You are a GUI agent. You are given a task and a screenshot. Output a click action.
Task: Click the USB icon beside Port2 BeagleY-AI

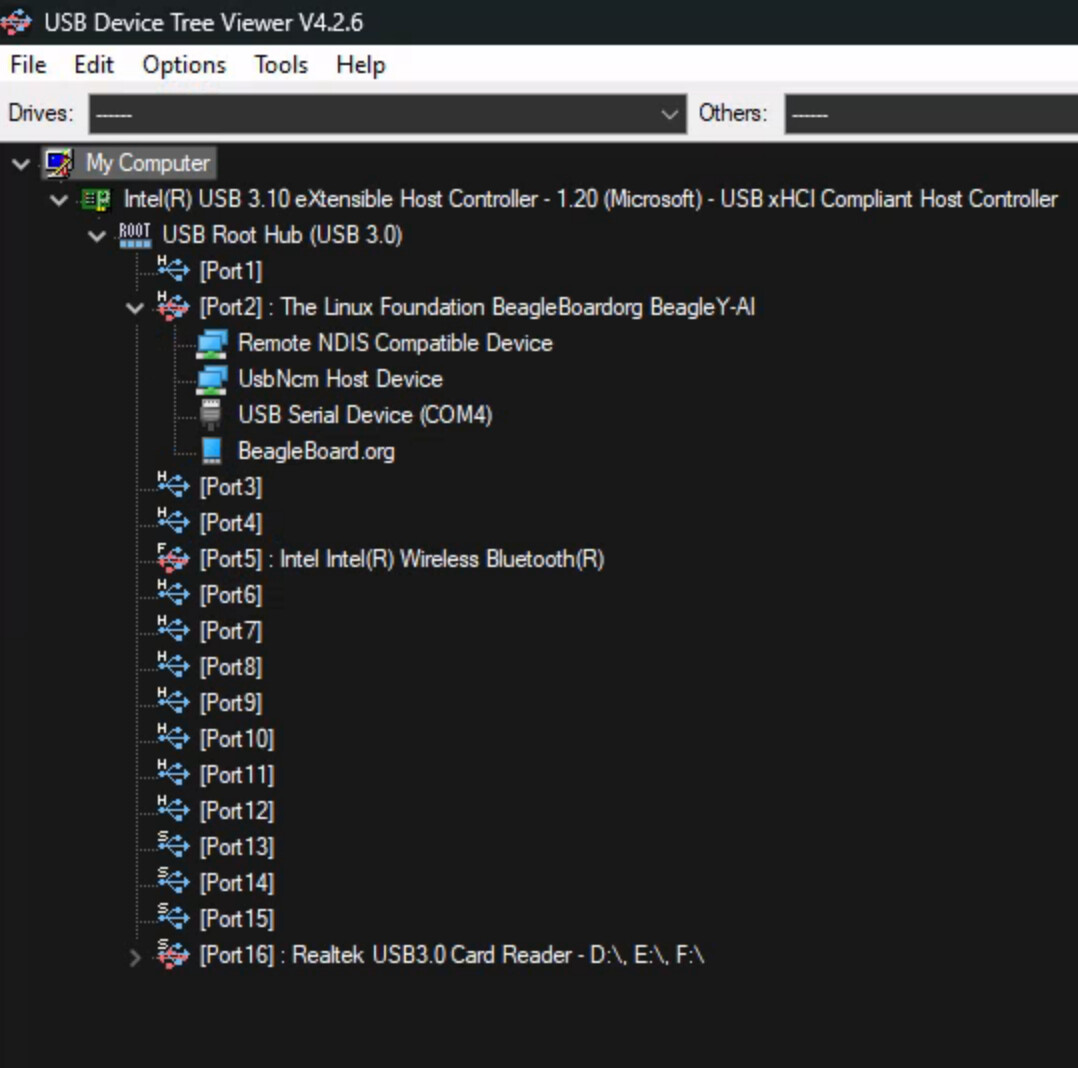[173, 305]
